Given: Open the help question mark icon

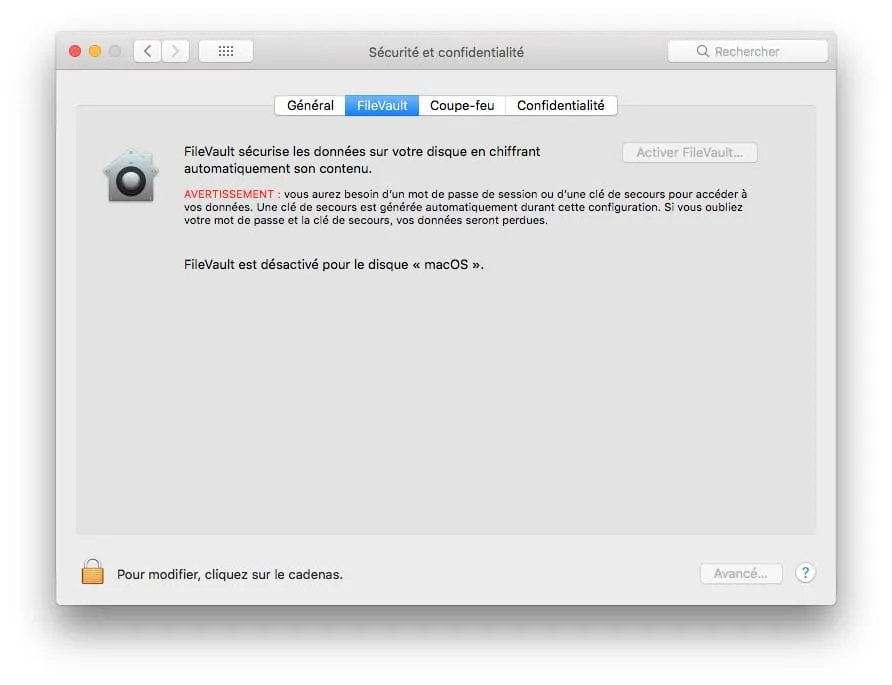Looking at the screenshot, I should [805, 572].
